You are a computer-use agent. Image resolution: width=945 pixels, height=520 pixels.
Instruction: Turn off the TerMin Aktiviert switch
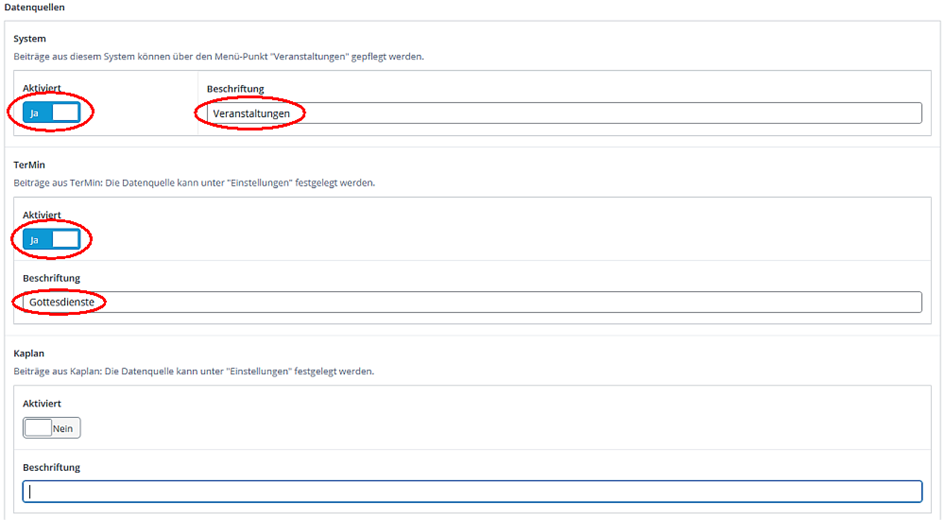tap(51, 239)
